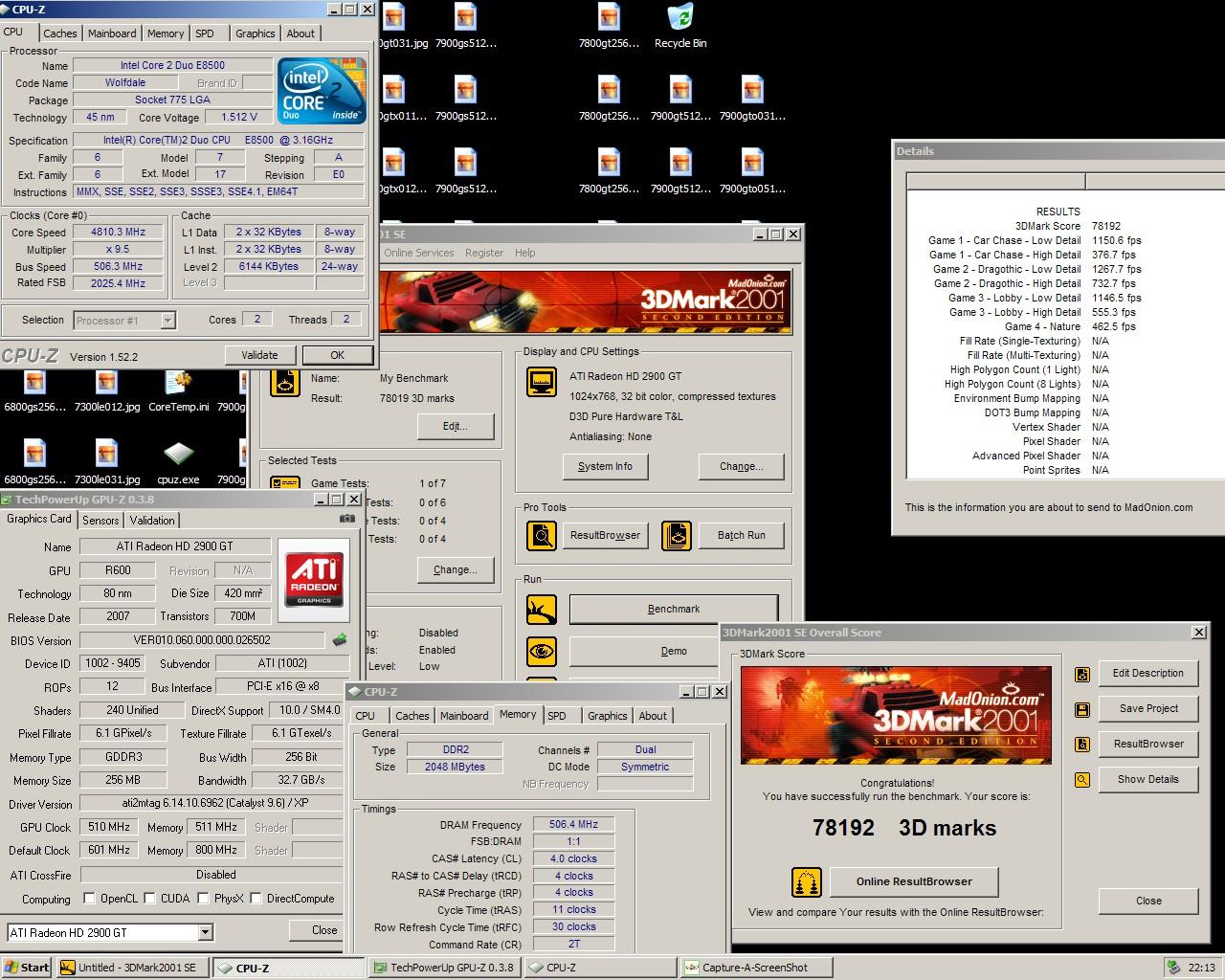
Task: Open the 3DMark Register menu
Action: [x=484, y=253]
